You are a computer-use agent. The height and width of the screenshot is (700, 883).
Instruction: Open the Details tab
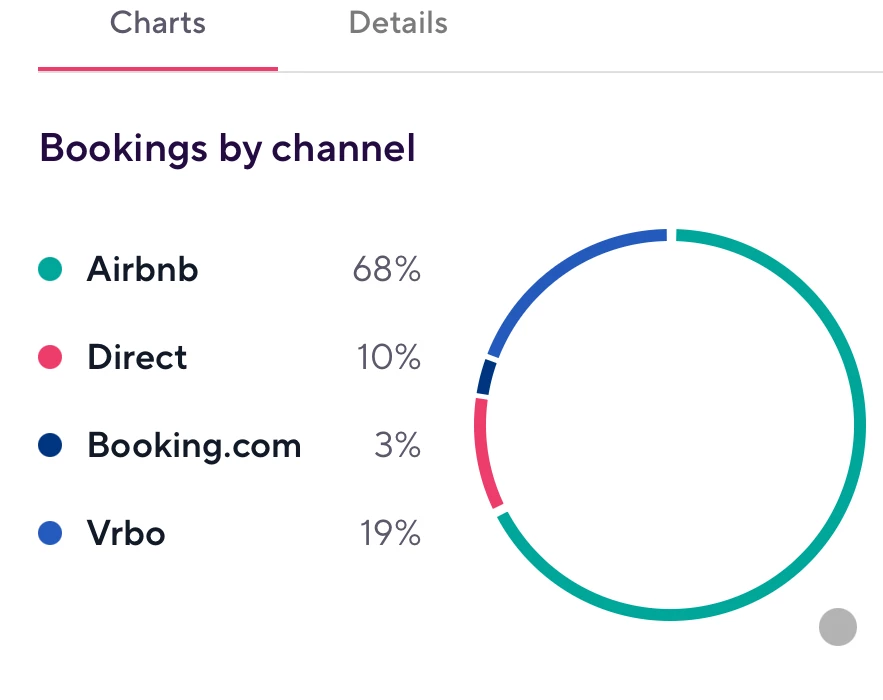tap(398, 24)
